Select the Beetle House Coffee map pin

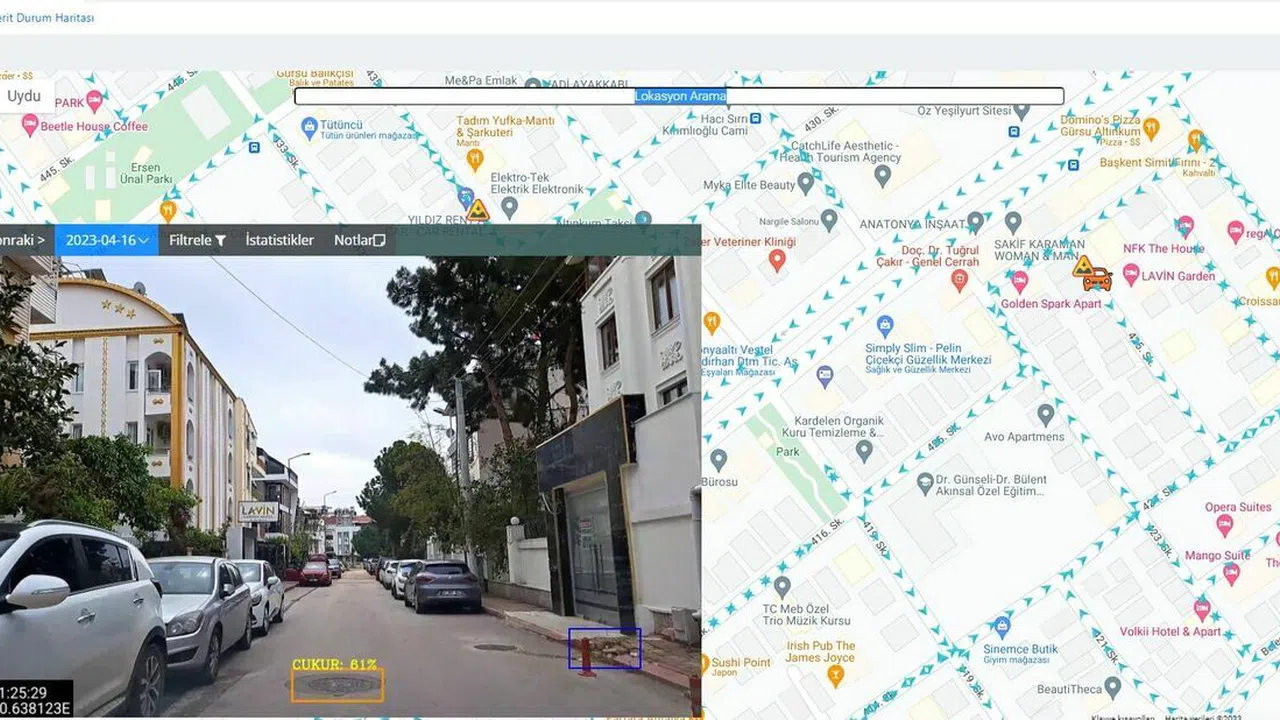30,125
